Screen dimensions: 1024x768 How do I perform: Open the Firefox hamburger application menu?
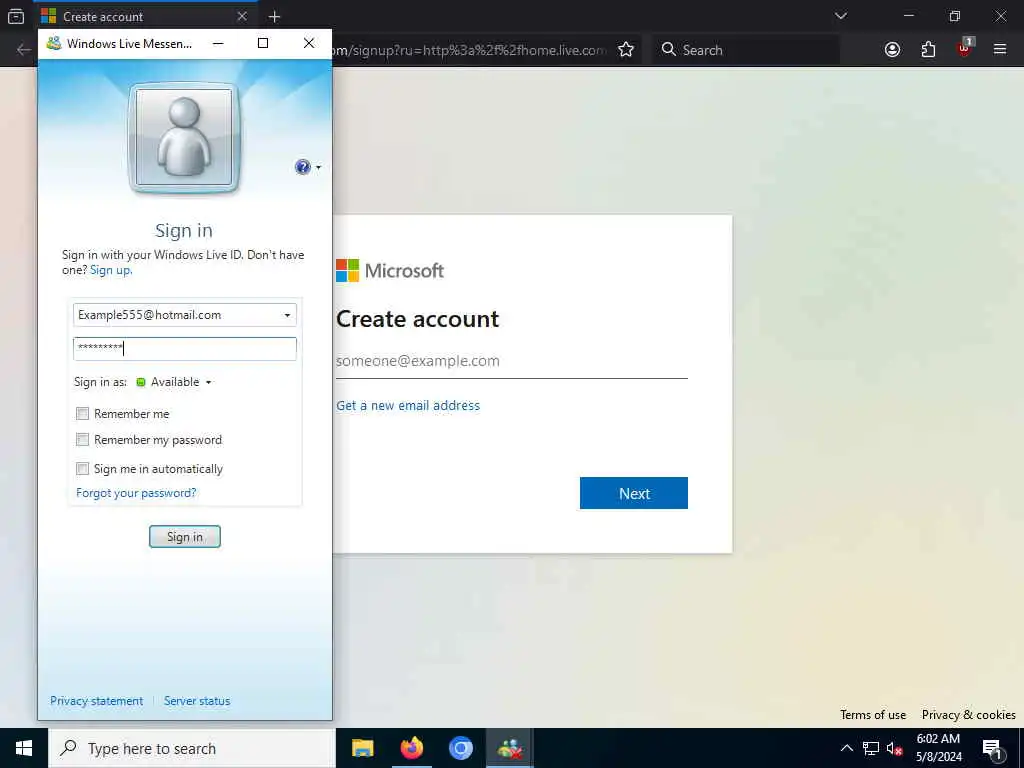[1000, 50]
